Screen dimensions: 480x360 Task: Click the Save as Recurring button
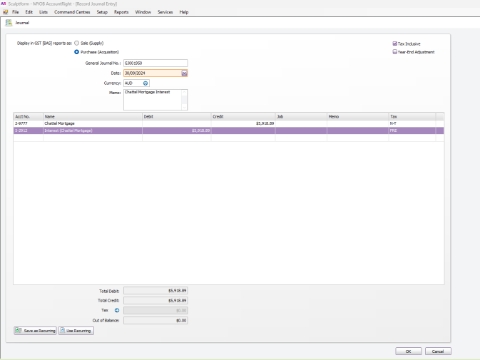click(35, 331)
